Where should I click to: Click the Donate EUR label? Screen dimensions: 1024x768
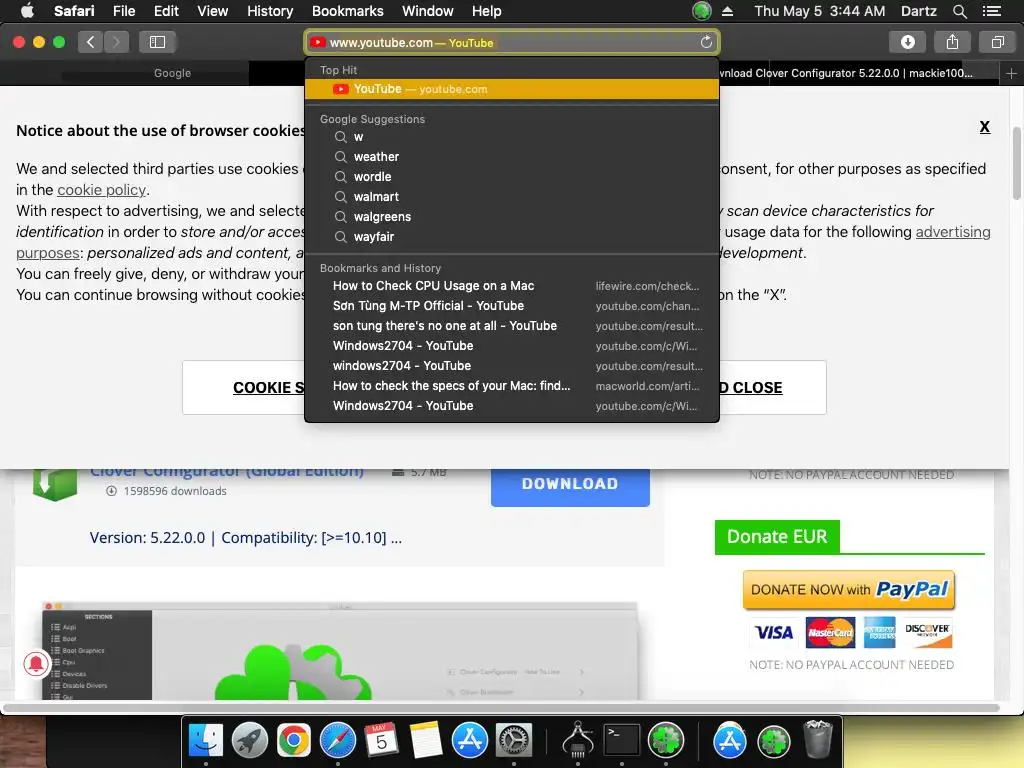777,537
